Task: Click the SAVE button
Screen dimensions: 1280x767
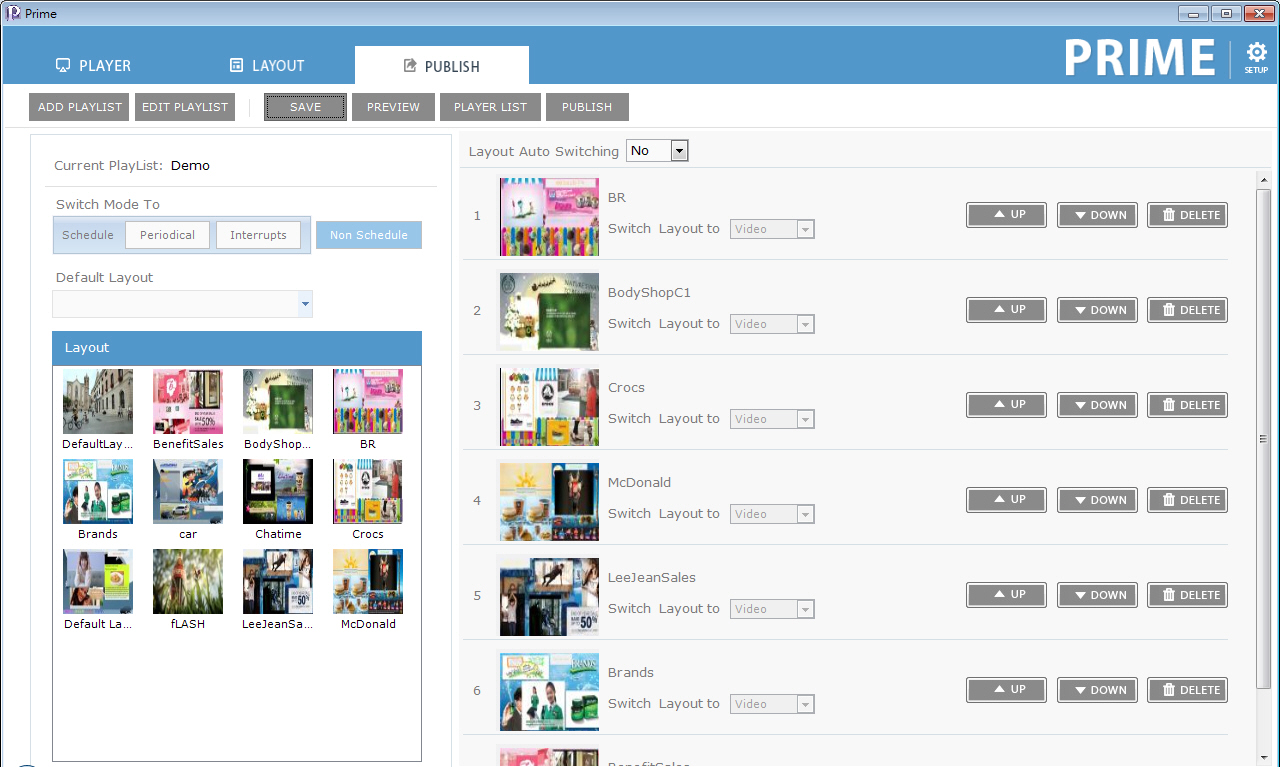Action: pyautogui.click(x=305, y=107)
